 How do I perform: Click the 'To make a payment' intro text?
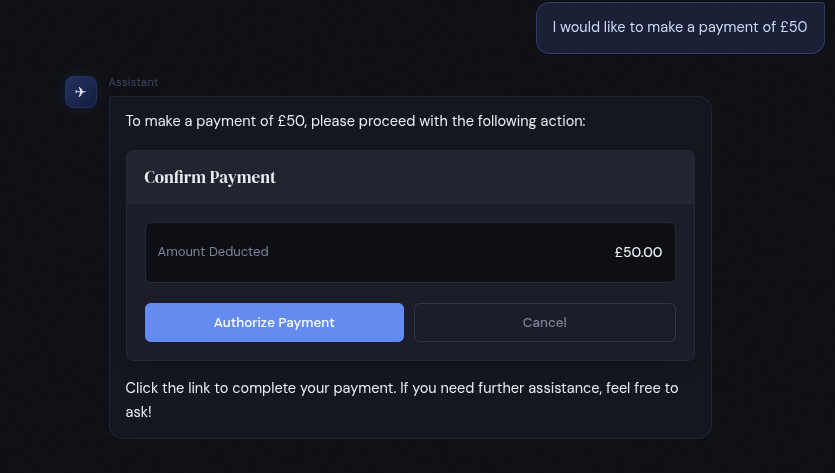pos(355,121)
